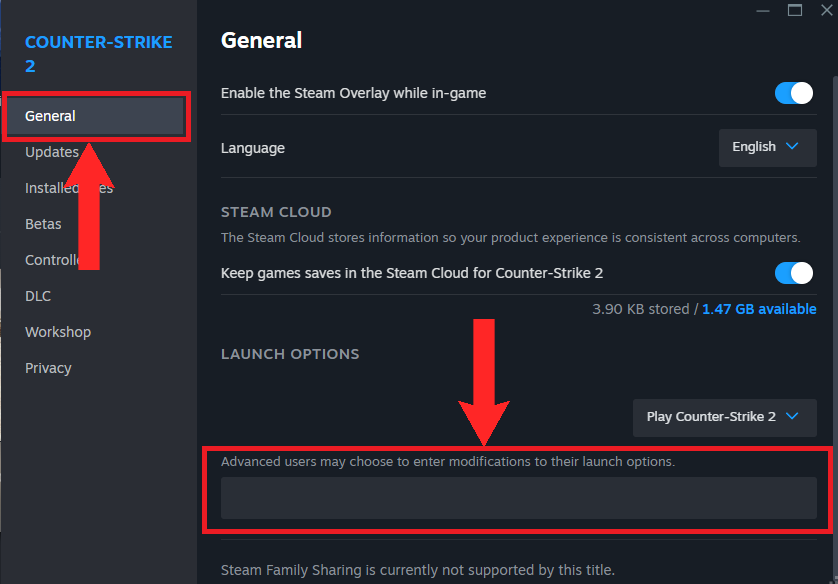Open the Controller settings section

pyautogui.click(x=50, y=260)
